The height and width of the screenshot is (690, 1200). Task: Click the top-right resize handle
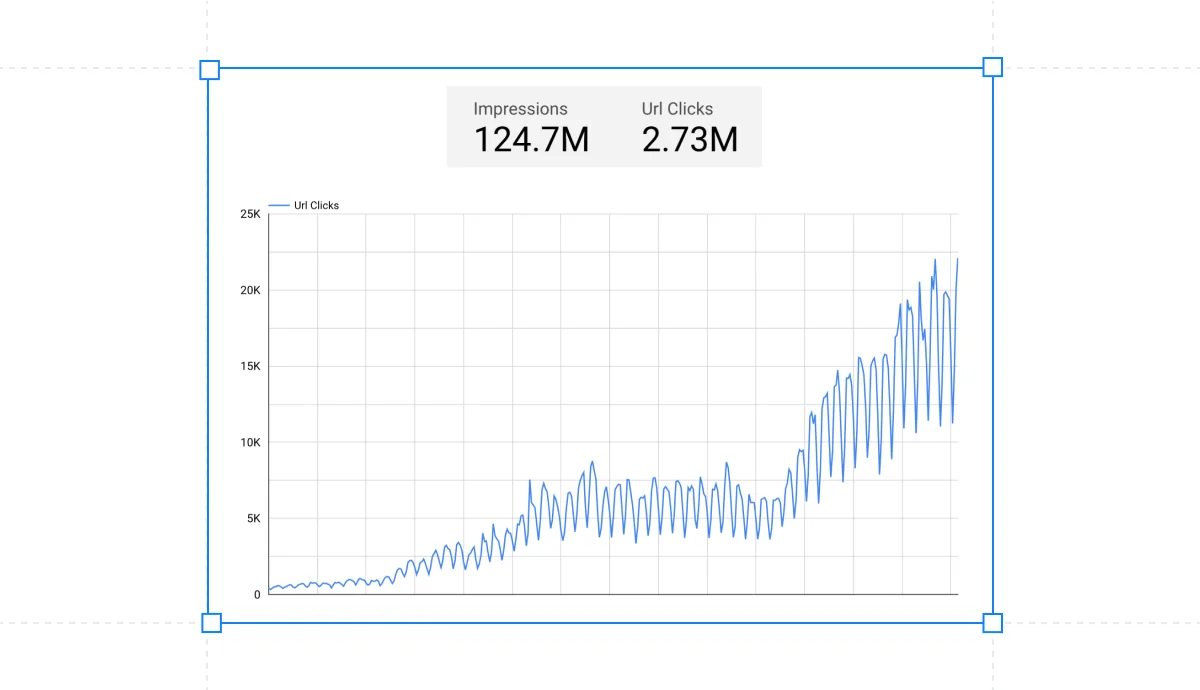(992, 67)
